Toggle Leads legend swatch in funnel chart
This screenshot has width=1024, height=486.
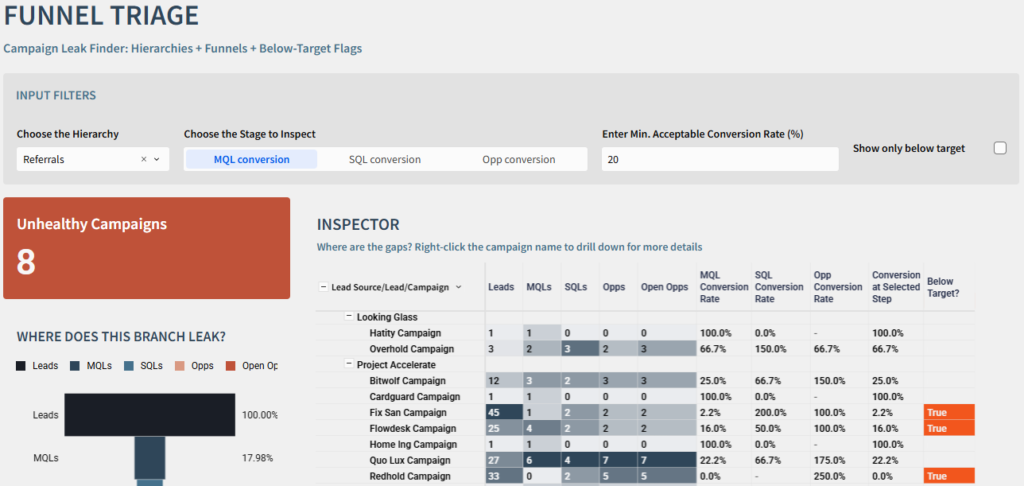22,366
